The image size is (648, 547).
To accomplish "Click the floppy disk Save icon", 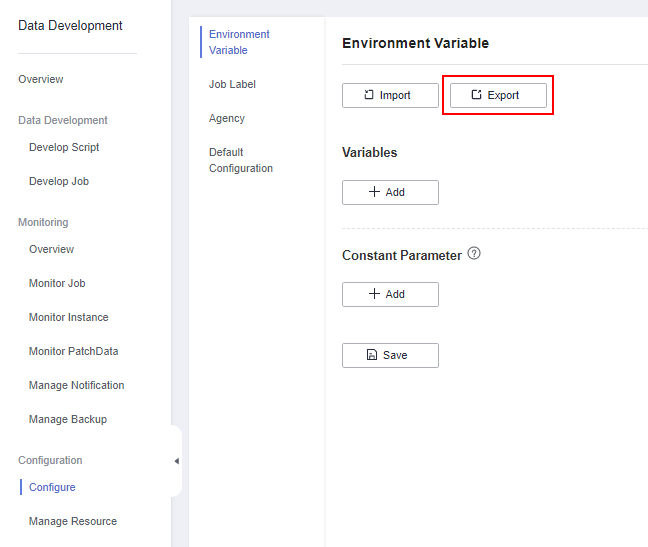I will tap(372, 355).
